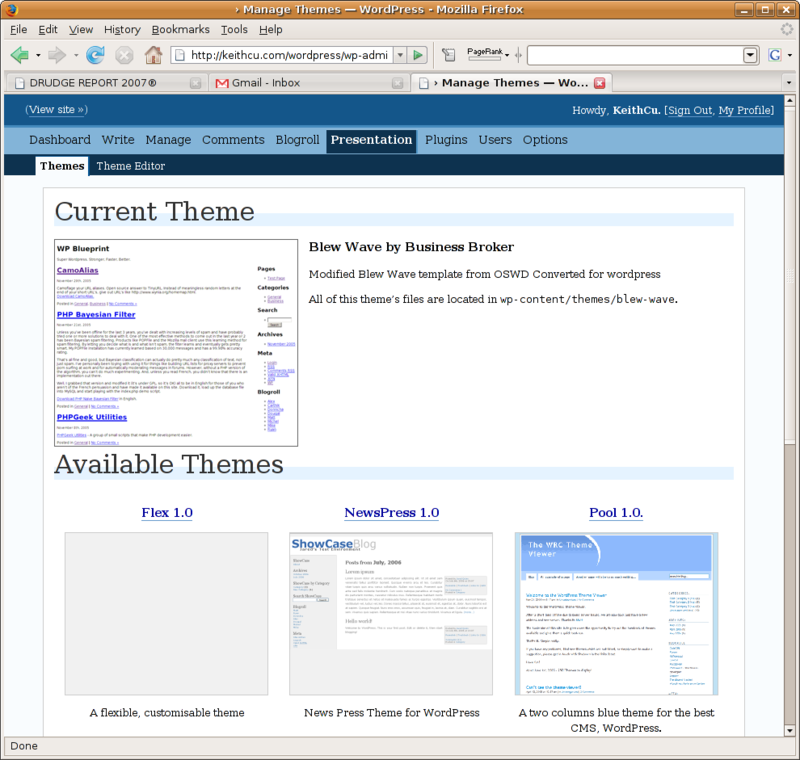Expand the search box dropdown arrow

click(x=750, y=55)
